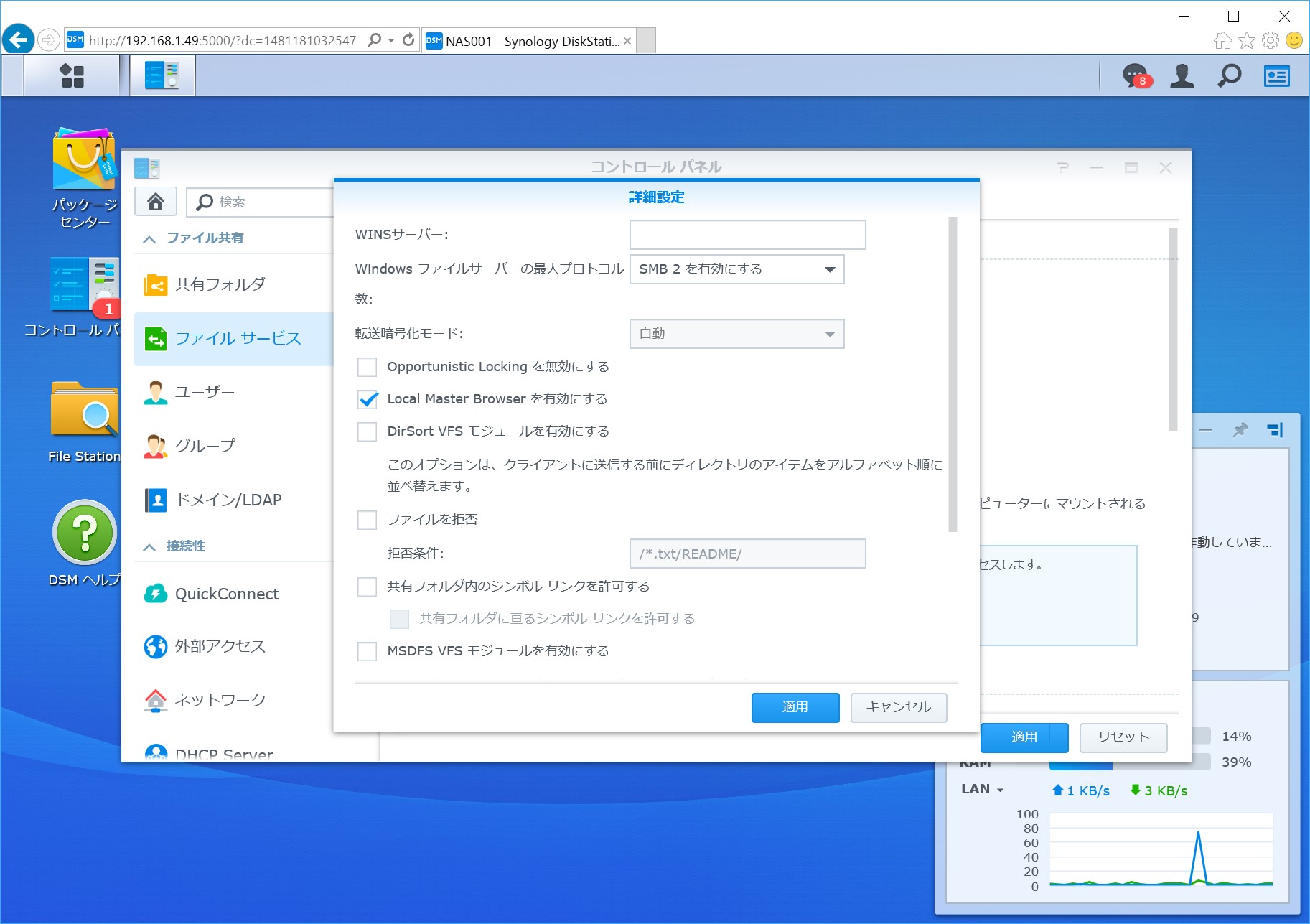Open DSM ヘルプ from the desktop

(x=84, y=533)
